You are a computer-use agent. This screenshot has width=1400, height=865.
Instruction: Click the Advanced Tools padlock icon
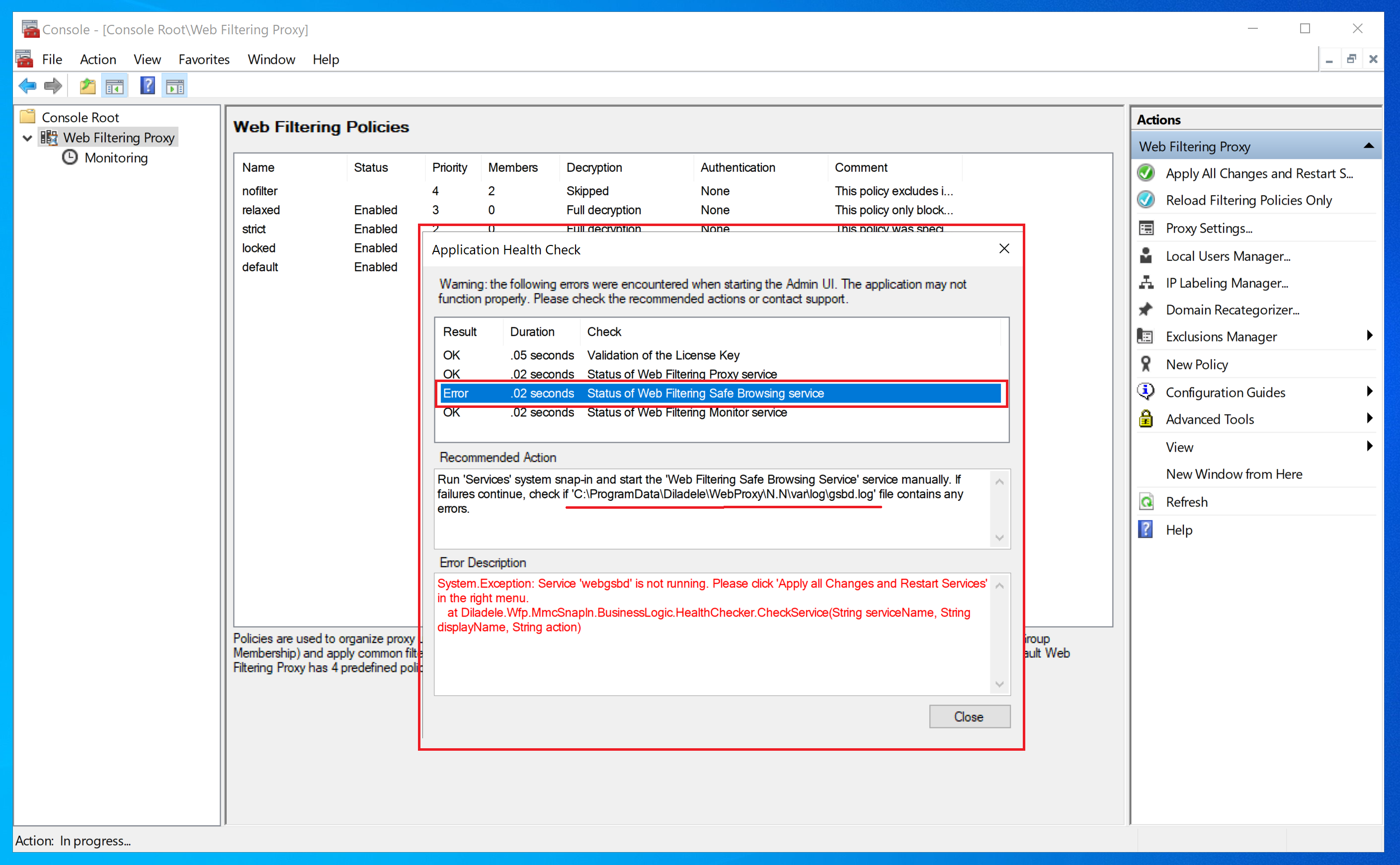(x=1146, y=419)
